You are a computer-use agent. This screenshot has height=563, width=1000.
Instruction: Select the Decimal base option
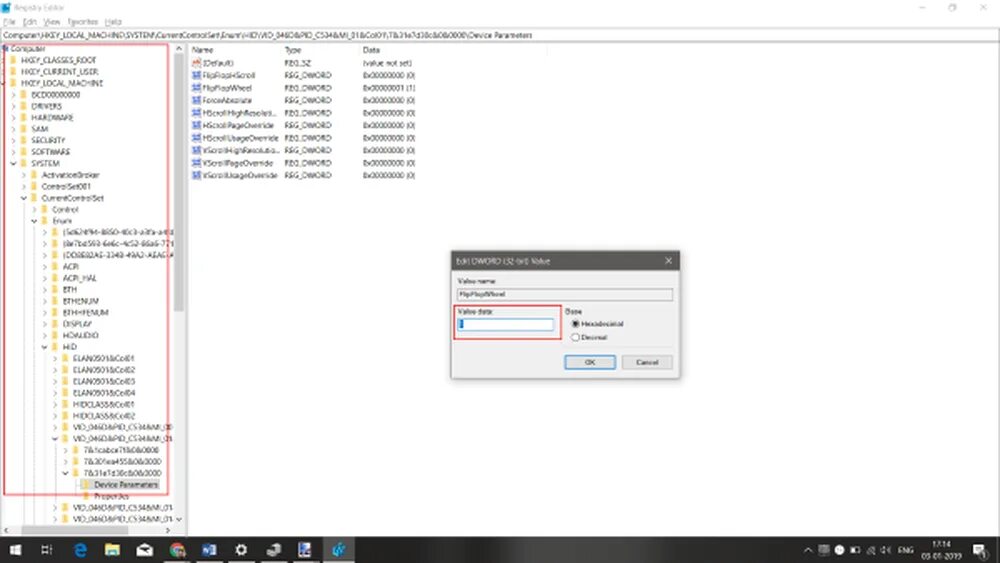[x=589, y=337]
